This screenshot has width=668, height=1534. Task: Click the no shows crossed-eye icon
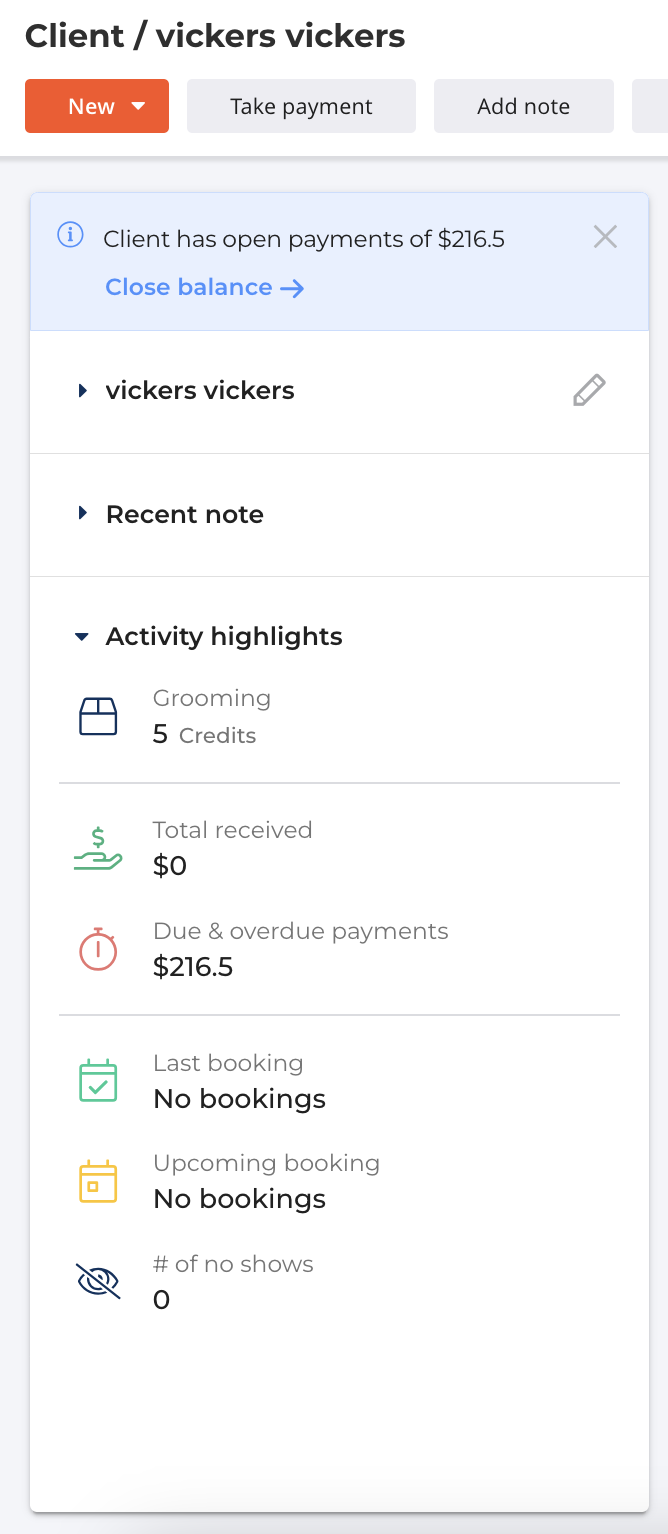coord(98,1281)
